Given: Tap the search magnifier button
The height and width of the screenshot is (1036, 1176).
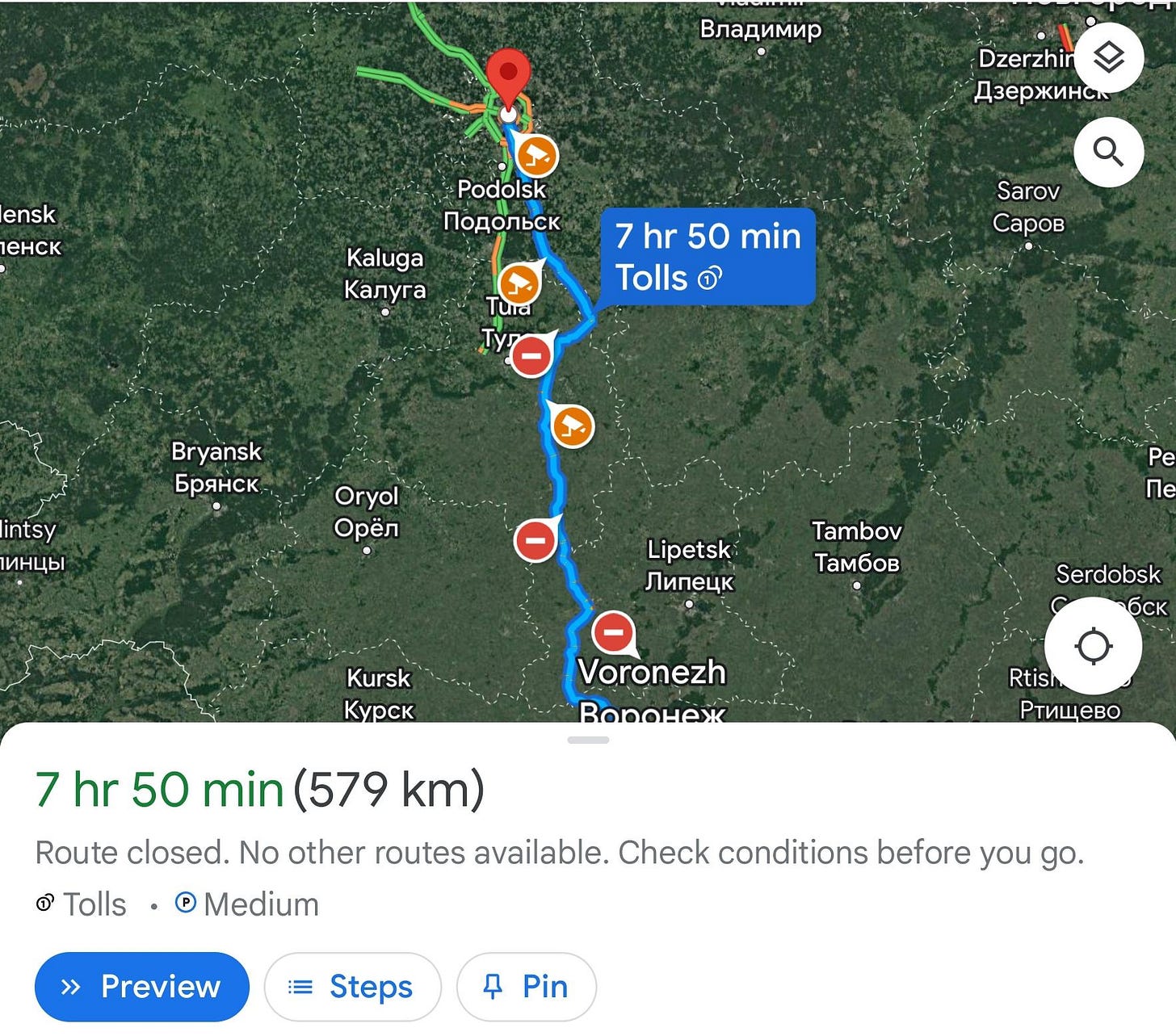Looking at the screenshot, I should coord(1108,152).
